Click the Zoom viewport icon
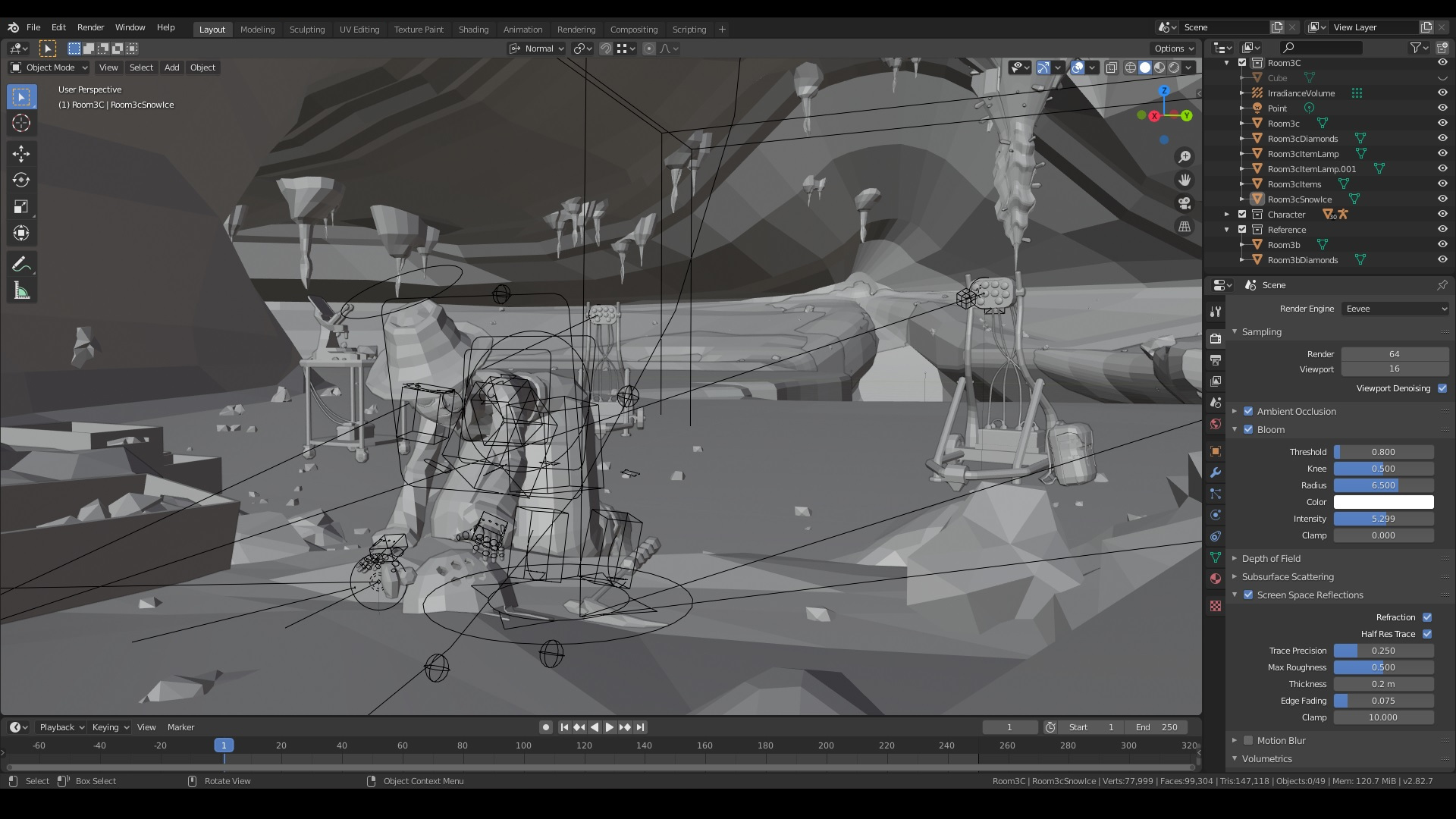 point(1185,157)
